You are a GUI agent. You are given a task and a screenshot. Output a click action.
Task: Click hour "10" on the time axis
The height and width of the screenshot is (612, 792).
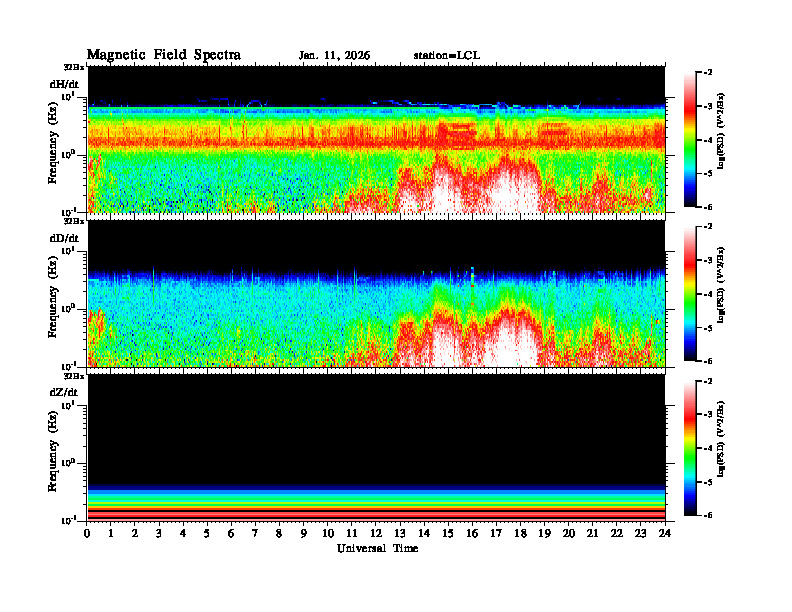(x=328, y=533)
